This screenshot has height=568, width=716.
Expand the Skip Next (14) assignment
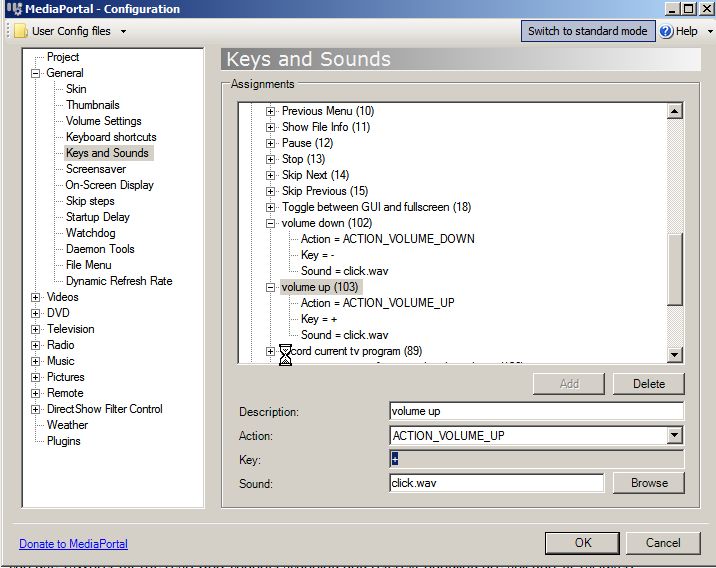[x=270, y=175]
